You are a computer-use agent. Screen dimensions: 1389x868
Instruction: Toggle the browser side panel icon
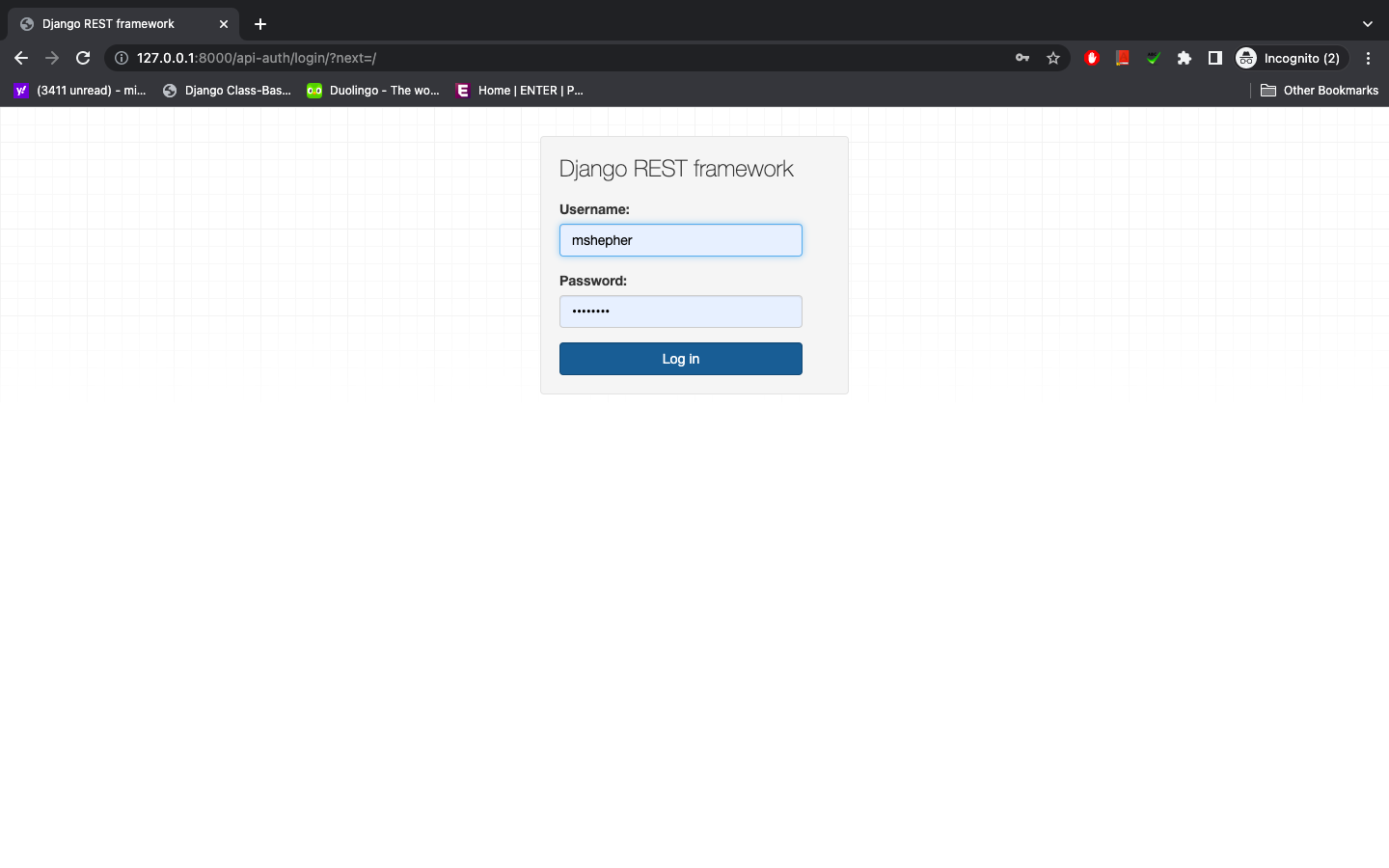(x=1215, y=58)
